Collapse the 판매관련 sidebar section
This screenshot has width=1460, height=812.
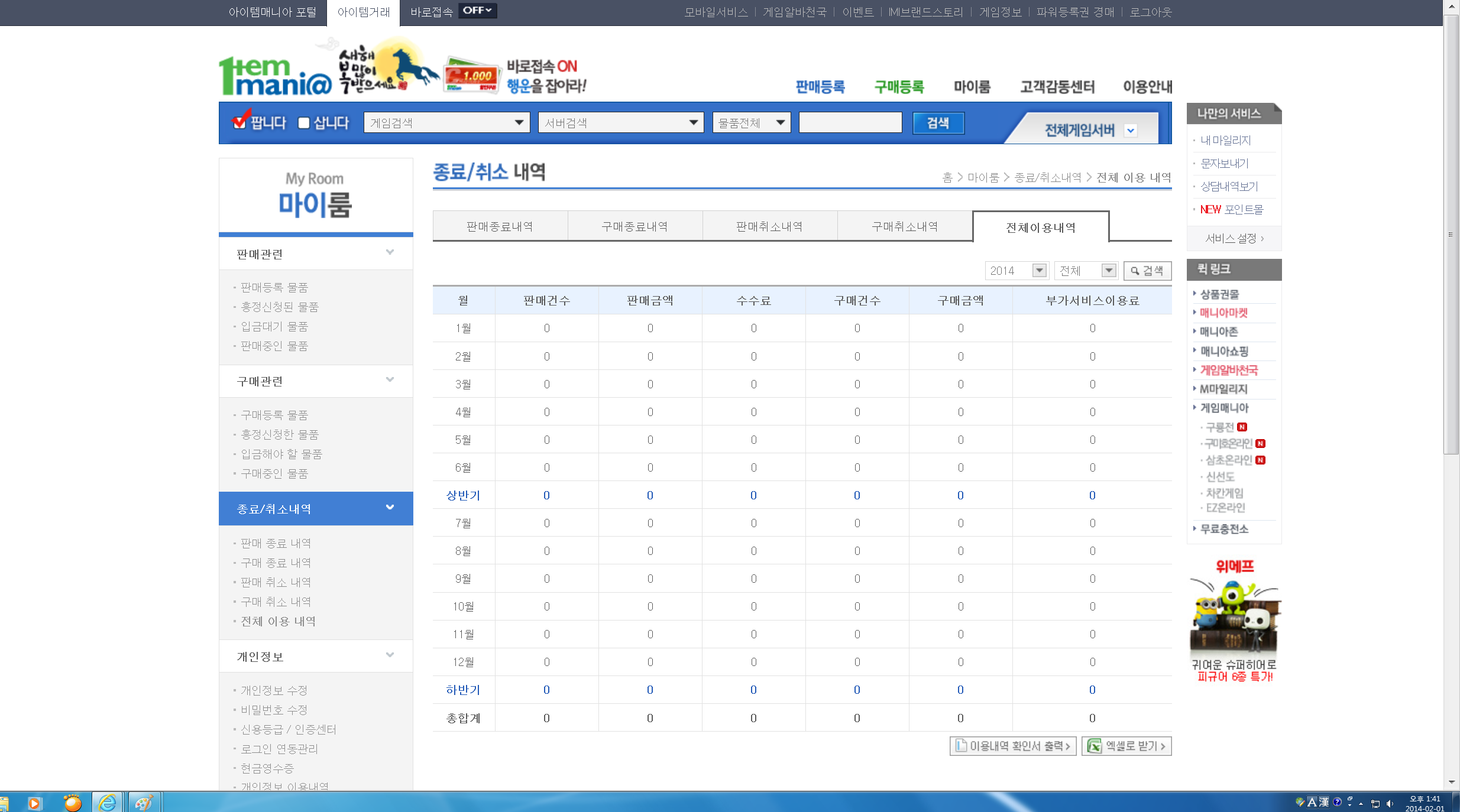pos(390,253)
